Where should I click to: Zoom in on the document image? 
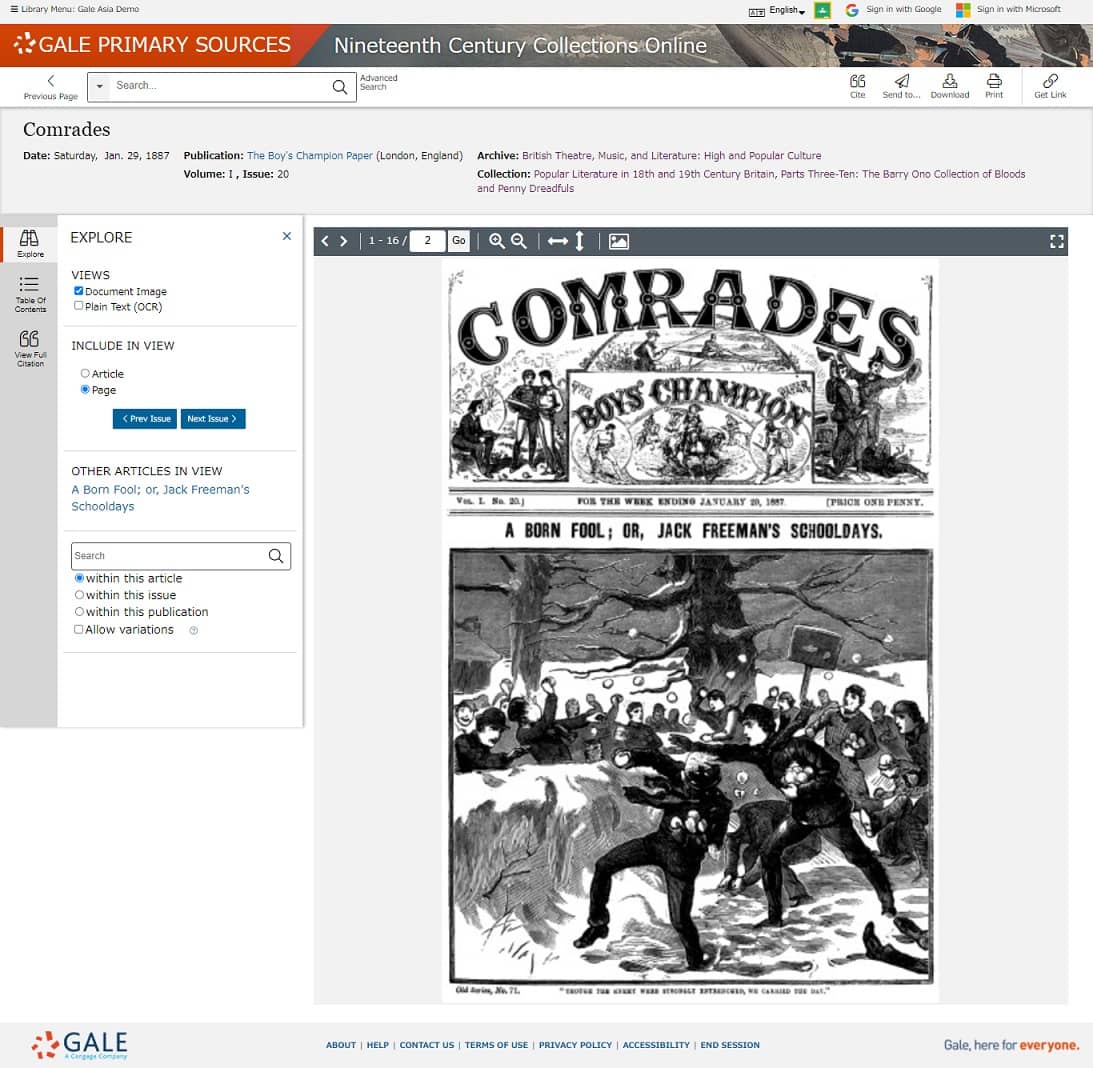[x=496, y=241]
